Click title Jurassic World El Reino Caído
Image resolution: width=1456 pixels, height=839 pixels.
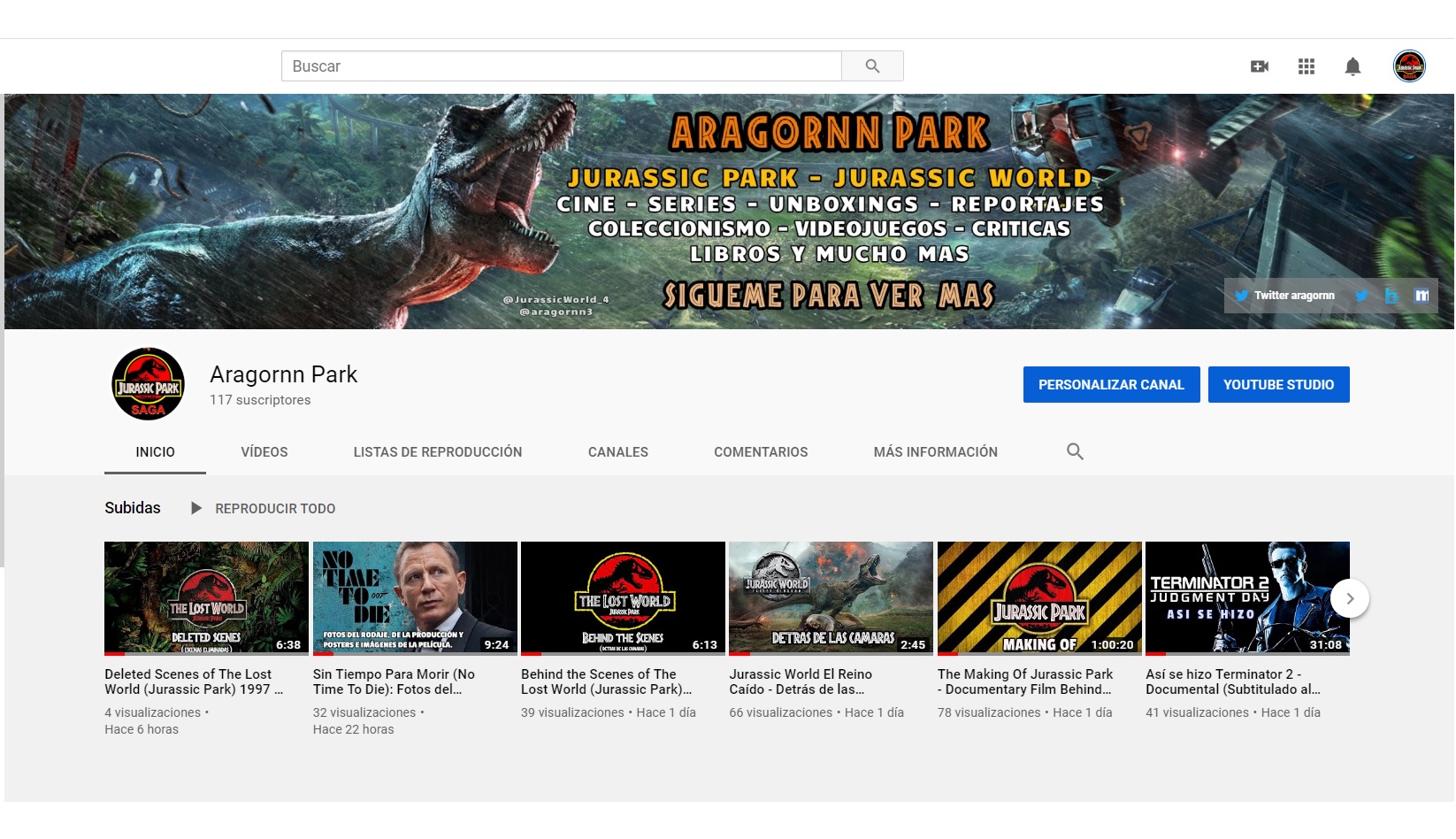click(x=801, y=681)
